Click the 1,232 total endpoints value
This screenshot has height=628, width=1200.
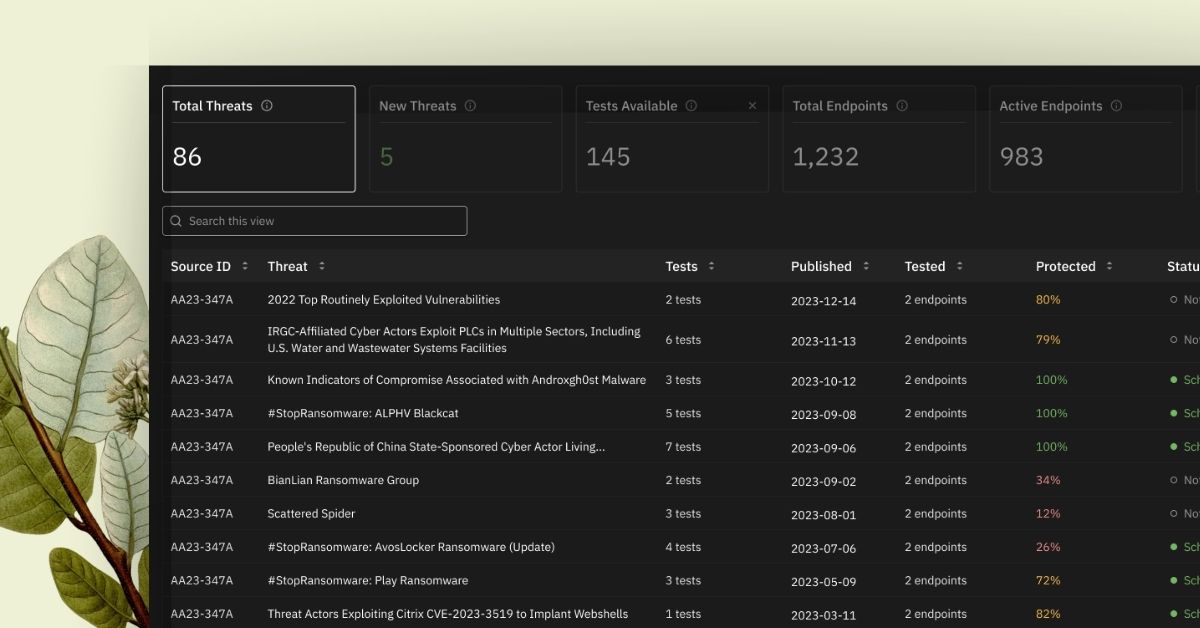point(826,157)
